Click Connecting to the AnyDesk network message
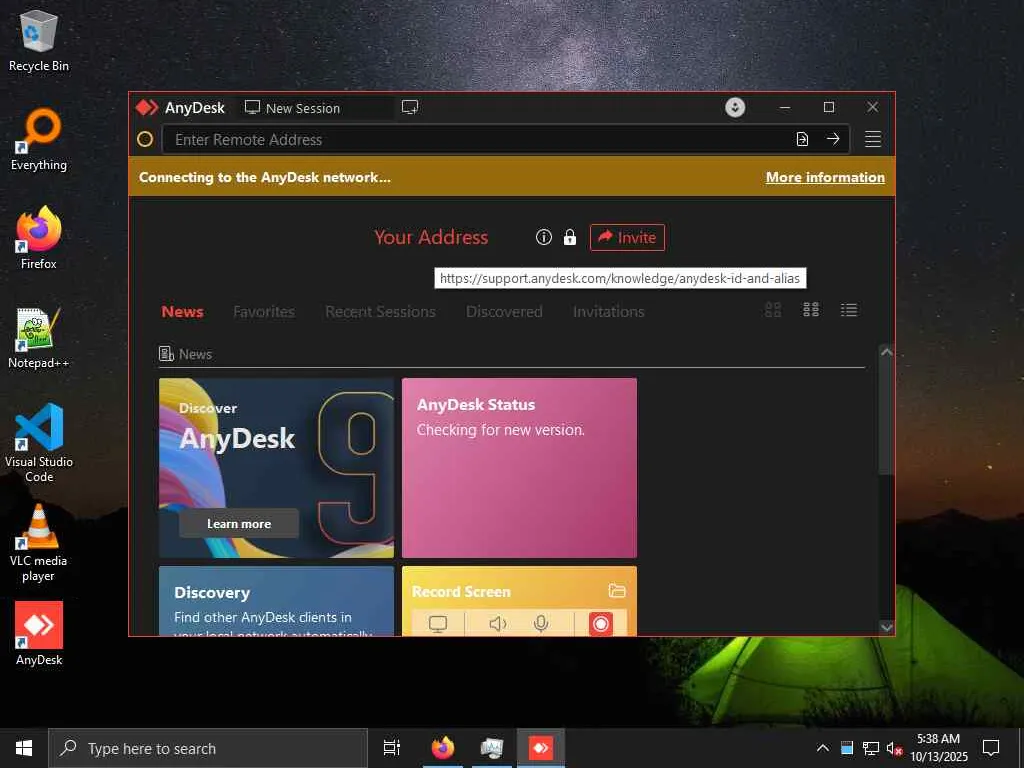 (x=264, y=177)
